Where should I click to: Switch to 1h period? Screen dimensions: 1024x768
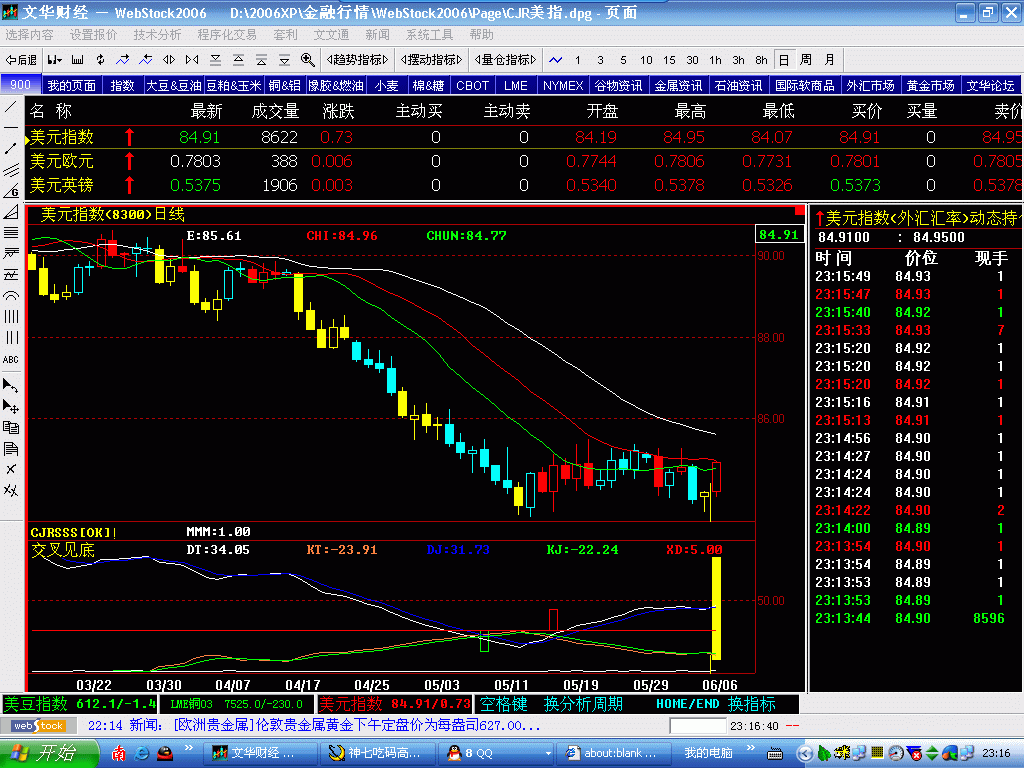[715, 60]
